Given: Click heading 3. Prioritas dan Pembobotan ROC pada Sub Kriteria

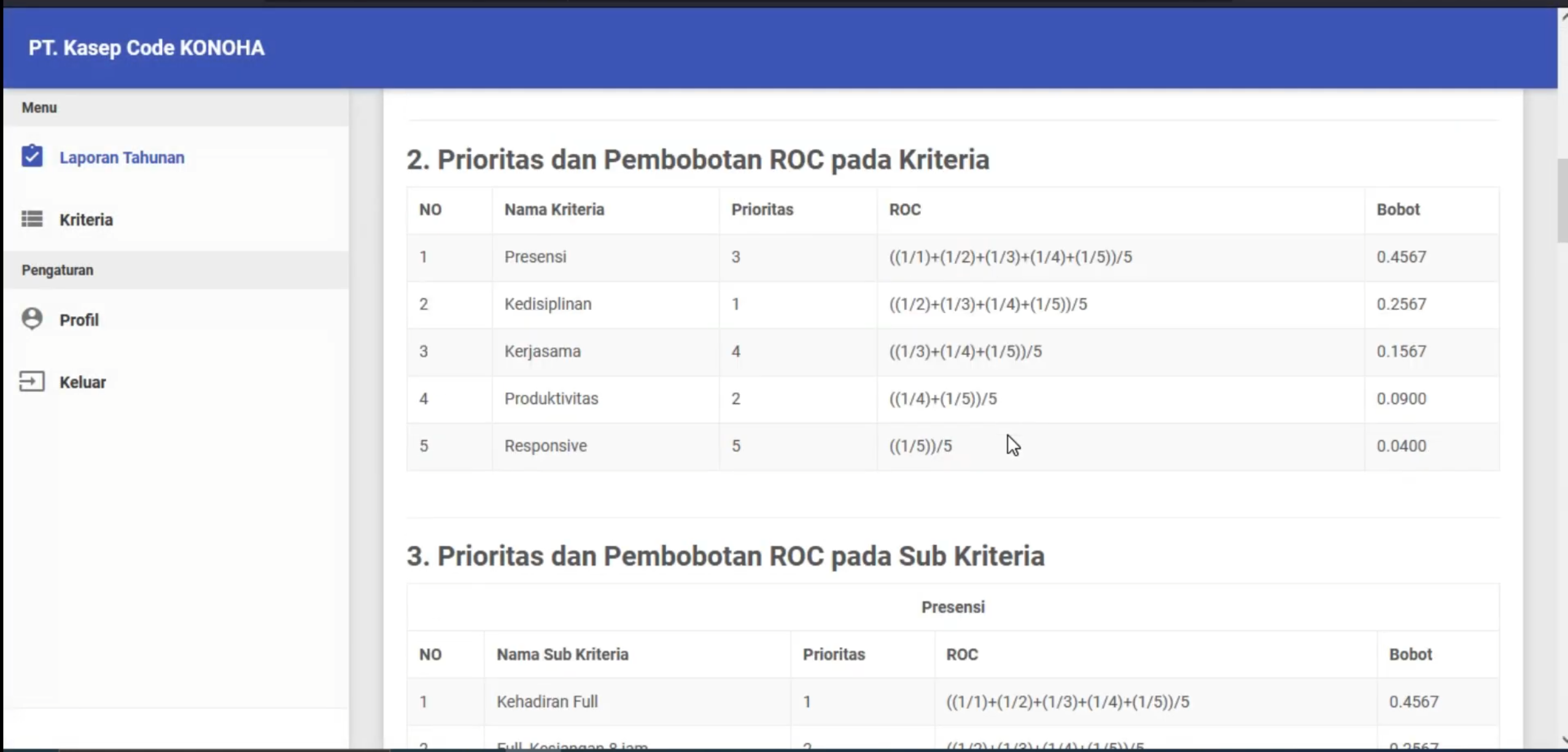Looking at the screenshot, I should [x=726, y=556].
